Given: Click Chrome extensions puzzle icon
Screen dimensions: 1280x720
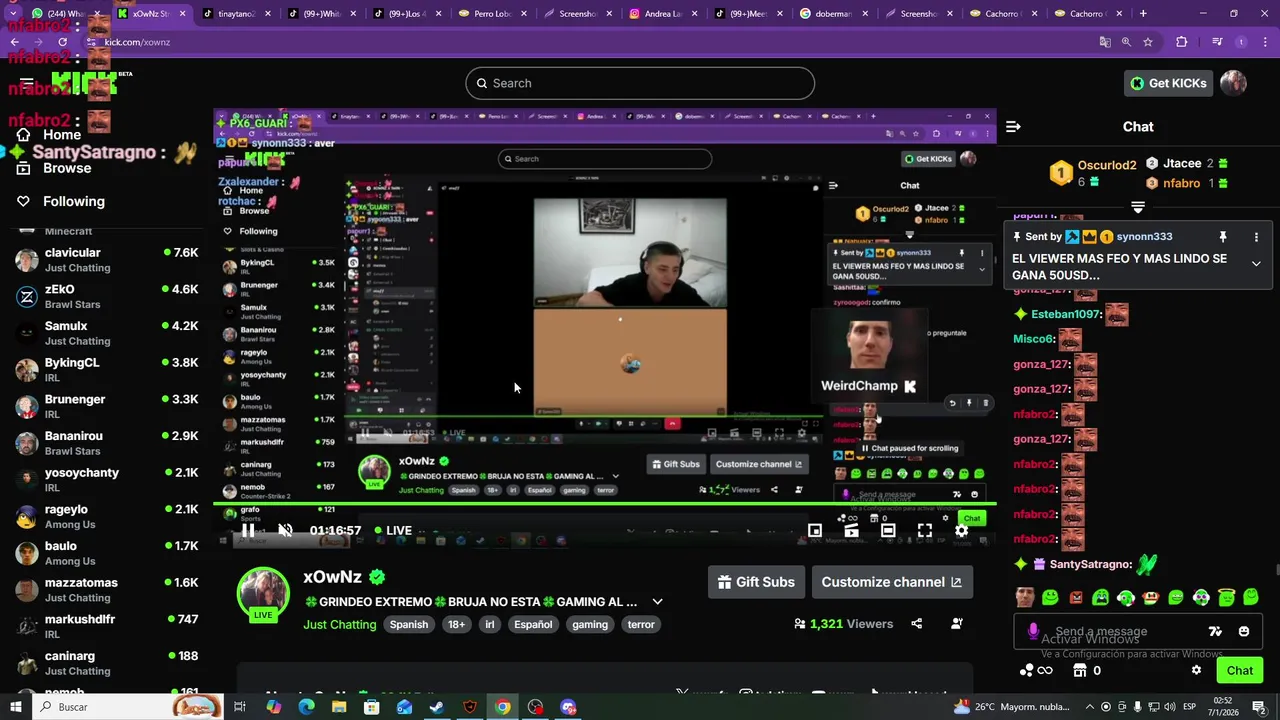Looking at the screenshot, I should tap(1182, 42).
